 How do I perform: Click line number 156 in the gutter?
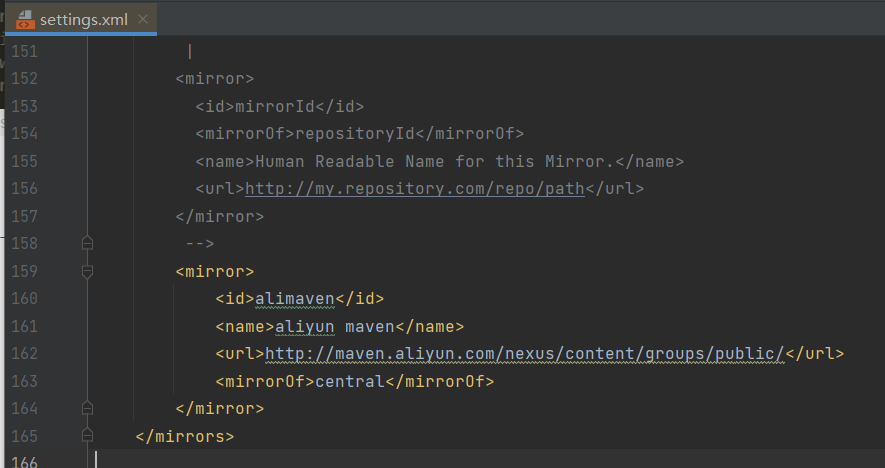[24, 188]
